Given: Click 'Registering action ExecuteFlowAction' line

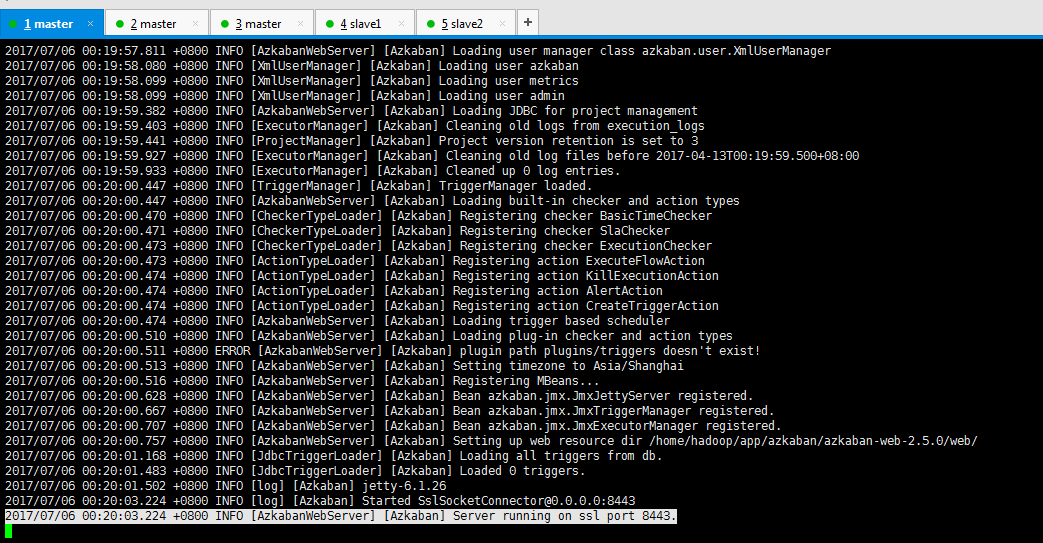Looking at the screenshot, I should click(579, 260).
